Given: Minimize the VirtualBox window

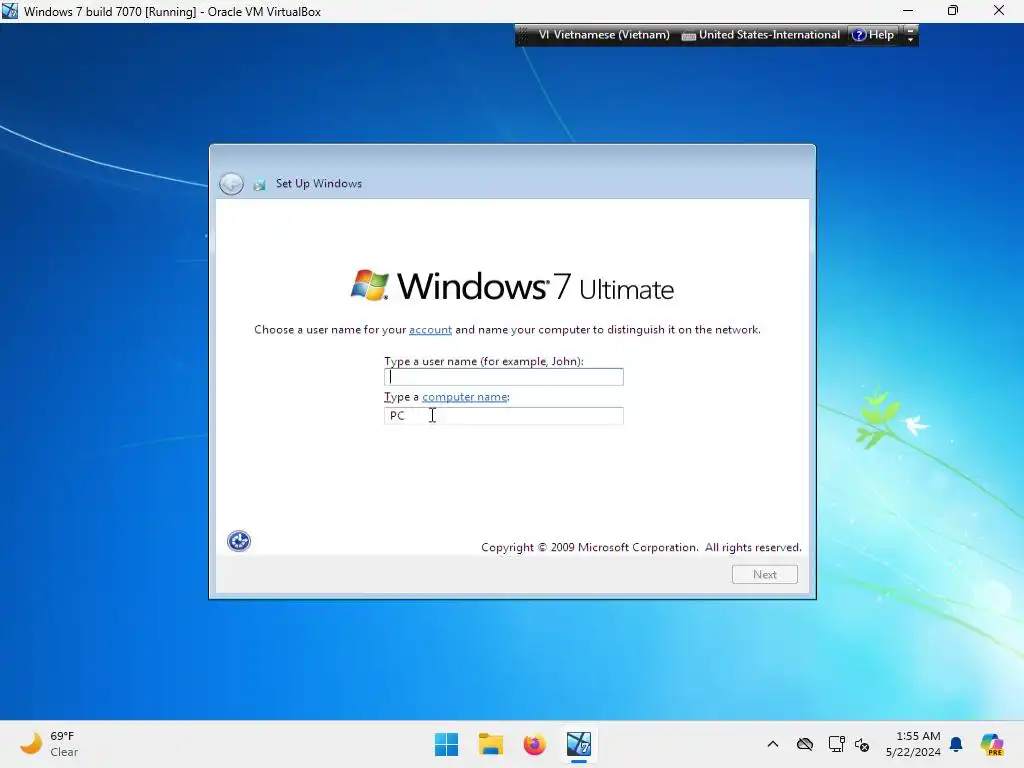Looking at the screenshot, I should click(908, 10).
